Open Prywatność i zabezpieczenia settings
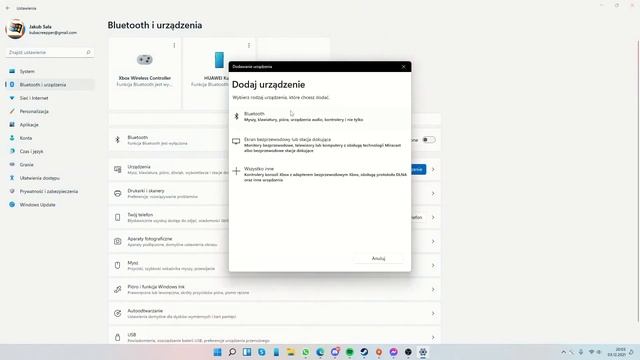This screenshot has width=640, height=360. coord(50,191)
